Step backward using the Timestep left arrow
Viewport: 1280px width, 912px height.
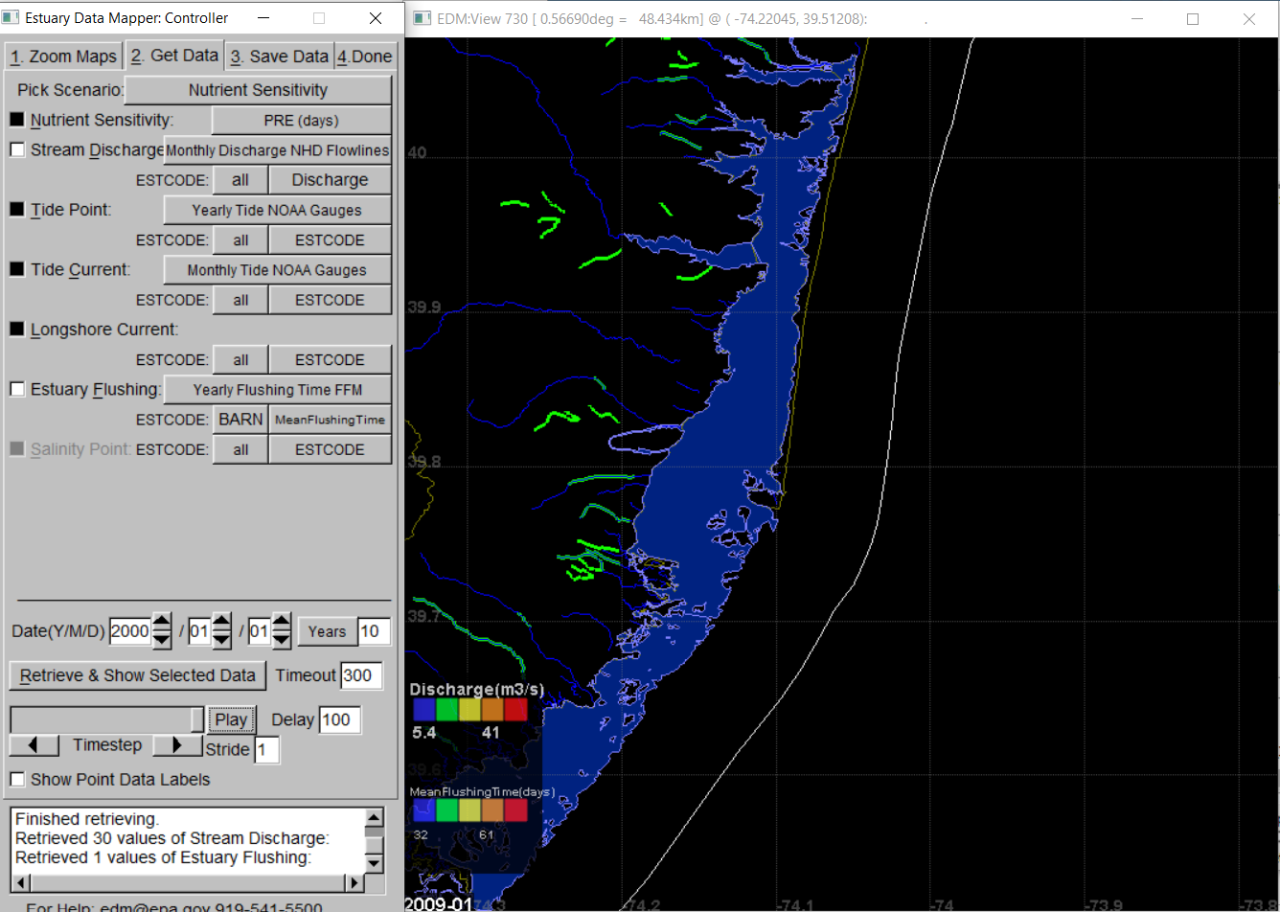34,744
